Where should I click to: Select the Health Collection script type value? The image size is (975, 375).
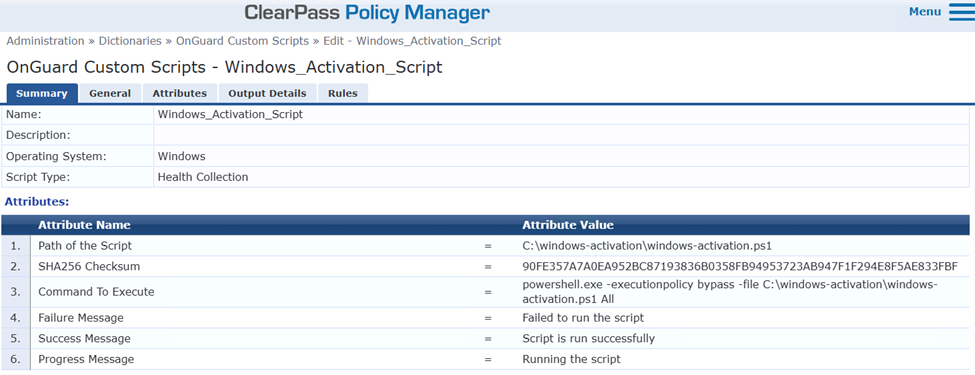tap(203, 177)
